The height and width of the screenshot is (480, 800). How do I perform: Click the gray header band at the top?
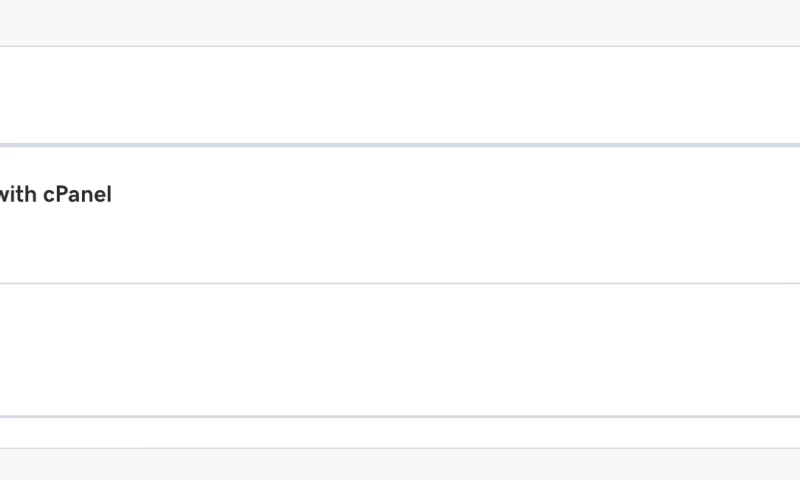[400, 22]
